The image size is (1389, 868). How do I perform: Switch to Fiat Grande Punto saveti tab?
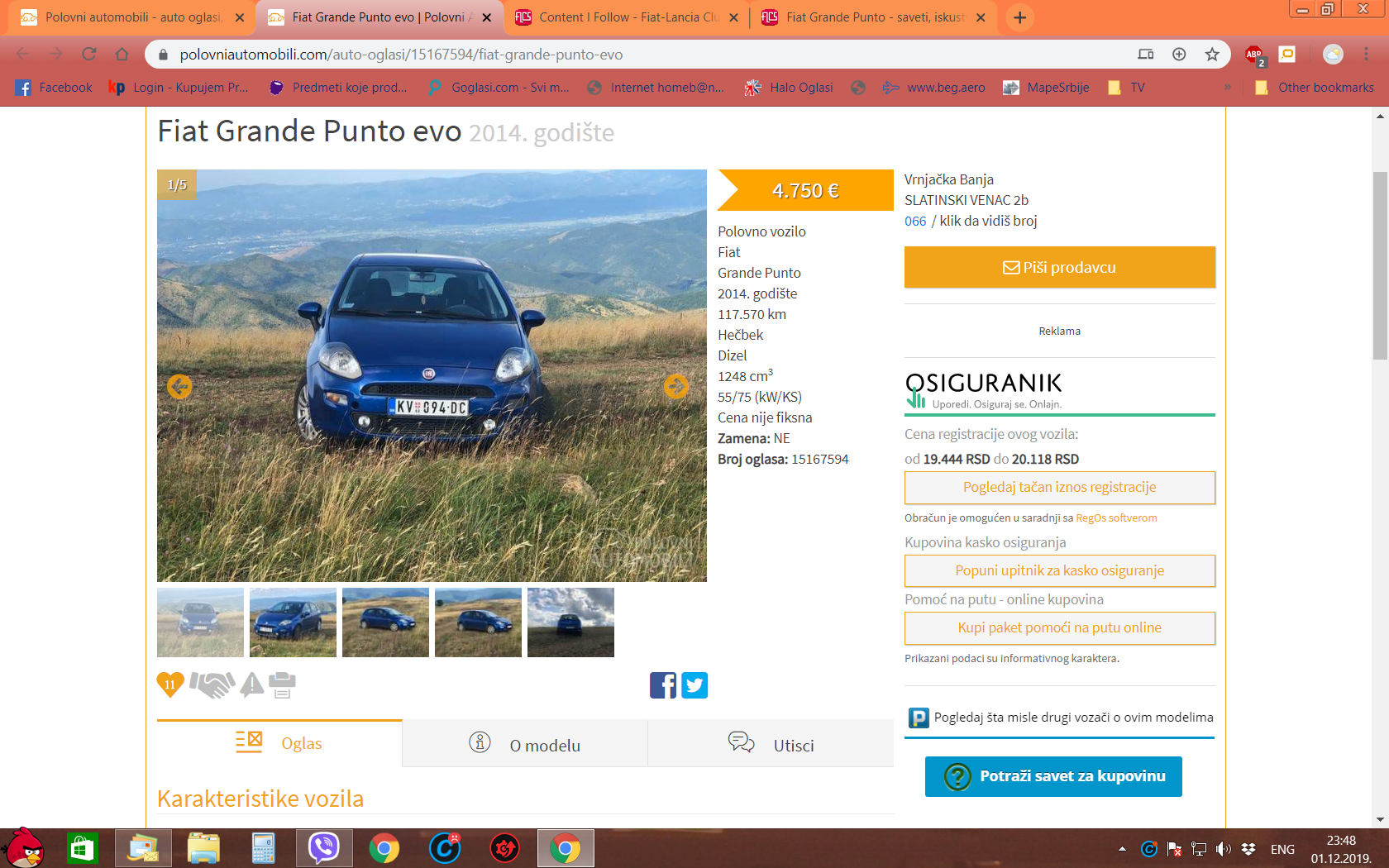coord(874,17)
